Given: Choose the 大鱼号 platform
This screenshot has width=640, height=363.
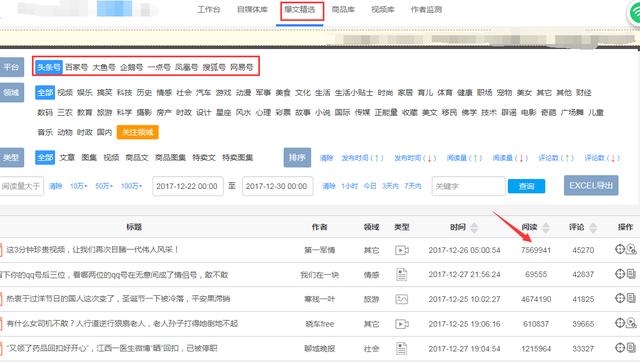Looking at the screenshot, I should 104,67.
